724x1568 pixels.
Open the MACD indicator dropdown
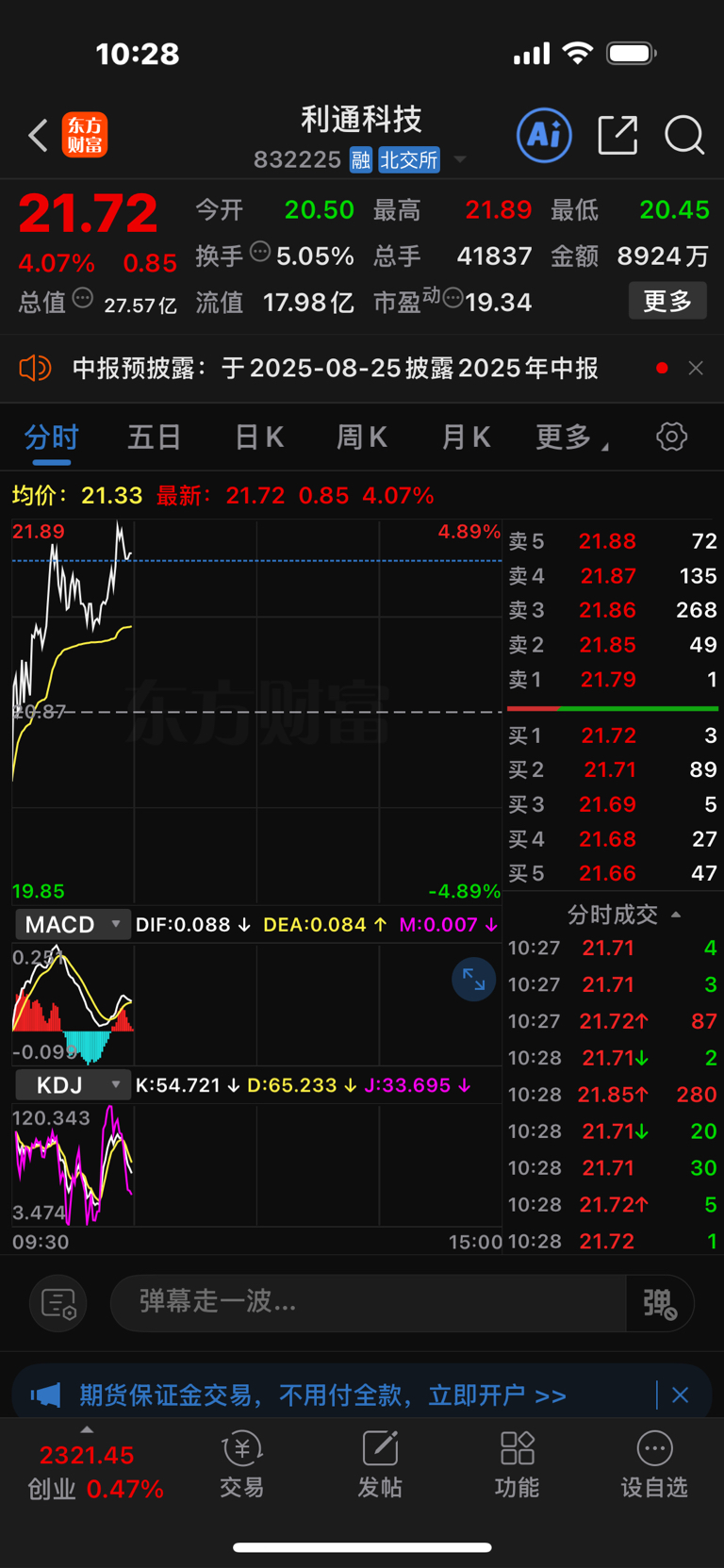coord(73,925)
